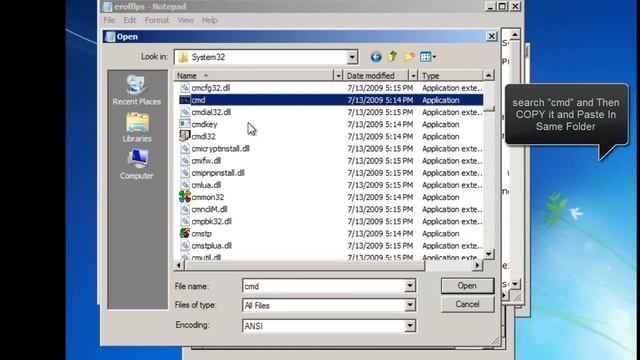Select the cmifw.dll file icon

pyautogui.click(x=184, y=160)
